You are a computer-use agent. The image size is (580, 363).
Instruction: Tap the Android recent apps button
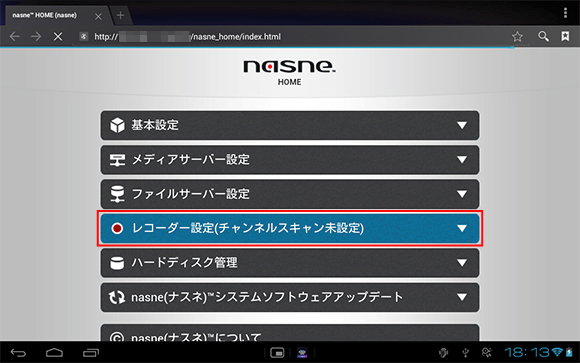pos(91,353)
